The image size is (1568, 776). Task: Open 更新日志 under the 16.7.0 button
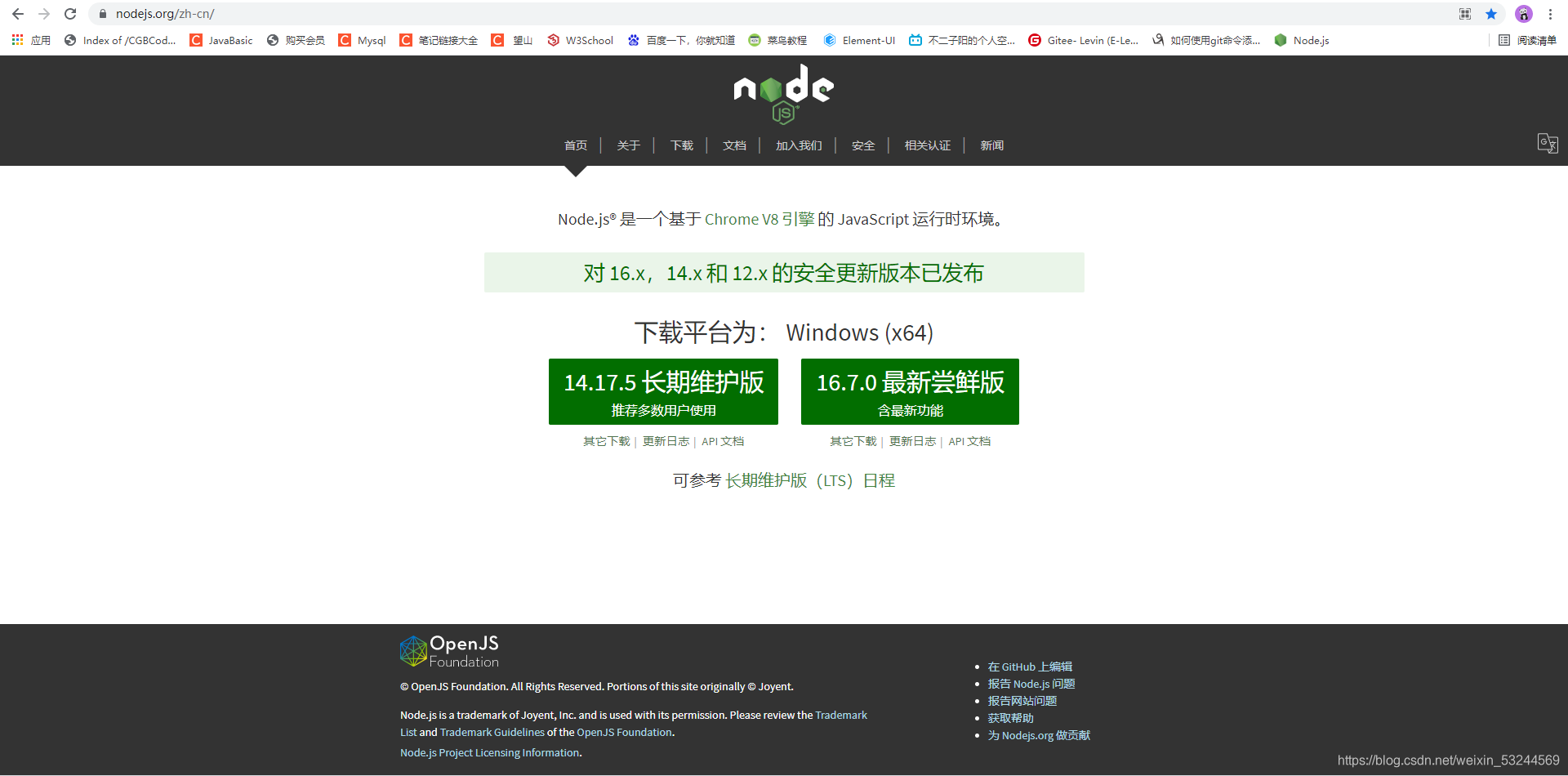click(x=912, y=441)
